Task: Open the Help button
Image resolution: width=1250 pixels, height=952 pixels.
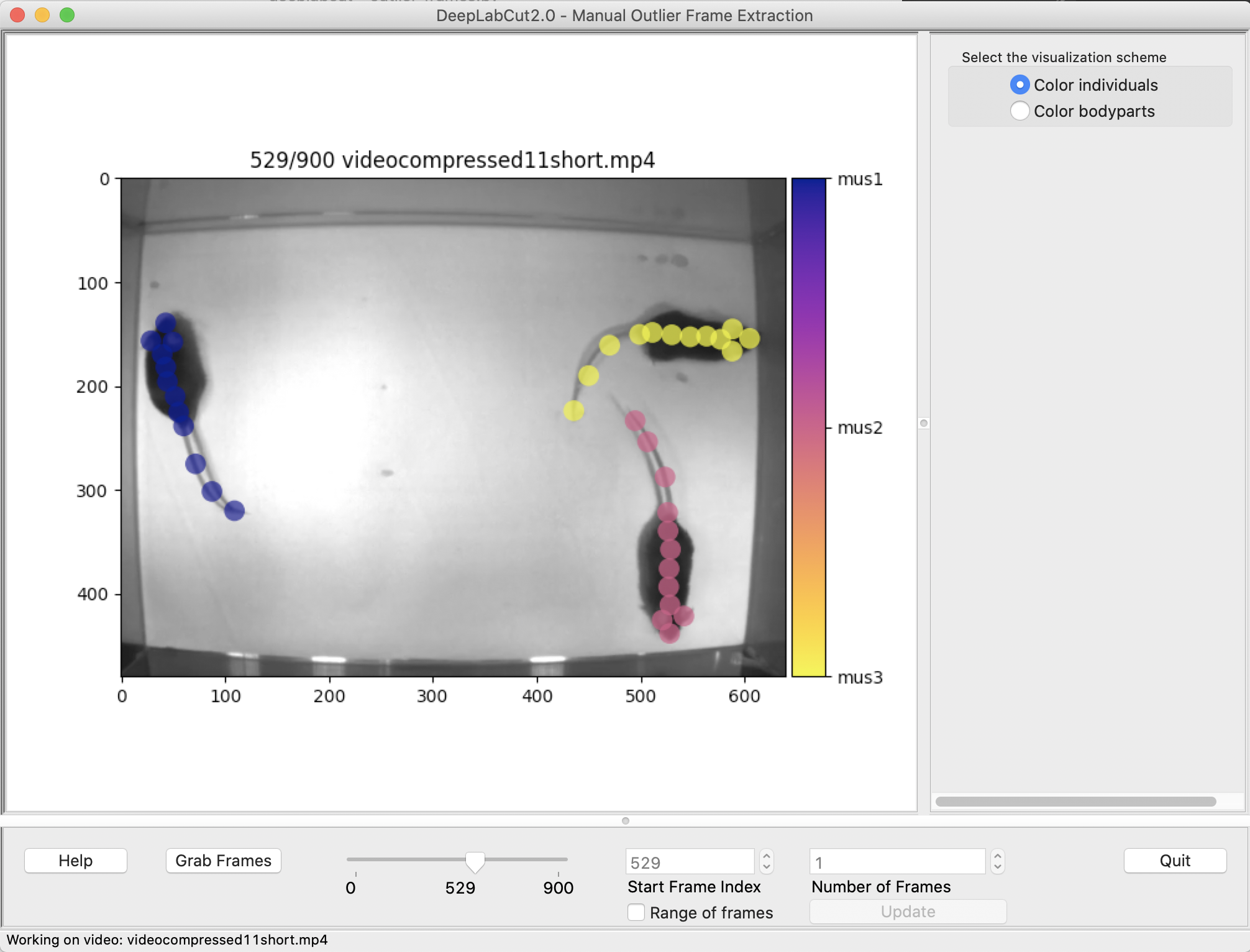Action: coord(76,861)
